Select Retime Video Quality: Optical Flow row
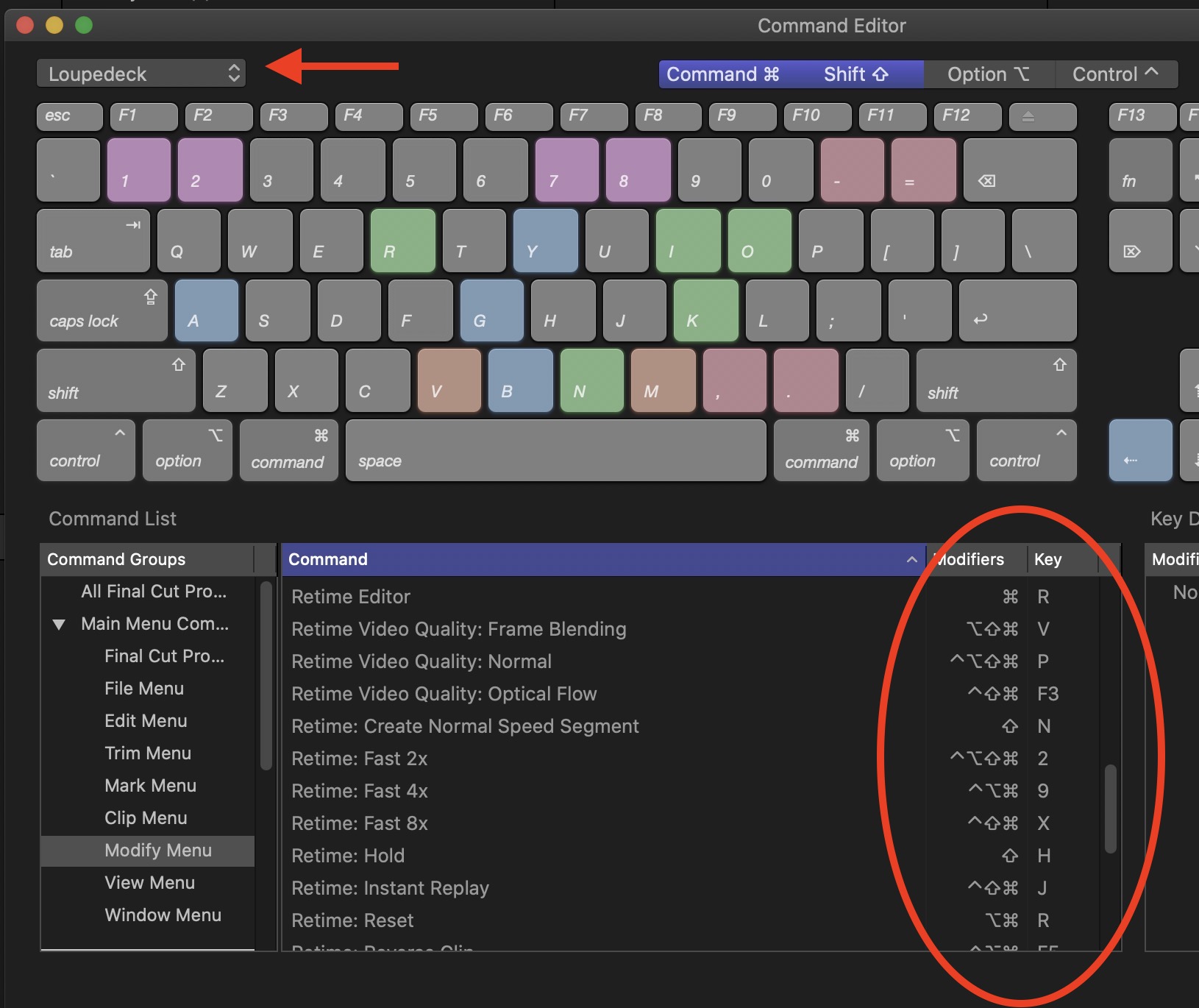This screenshot has height=1008, width=1199. pos(691,694)
